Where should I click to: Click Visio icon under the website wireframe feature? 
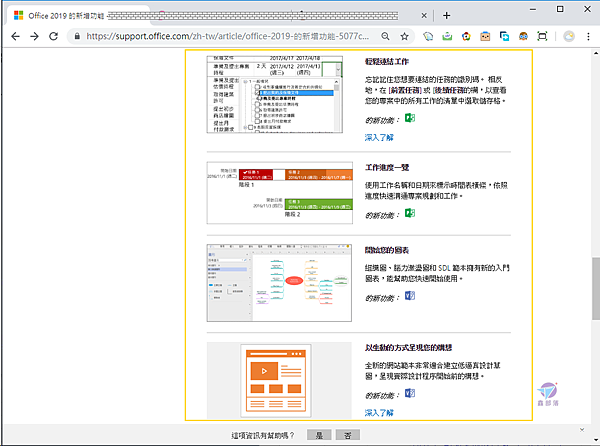[x=410, y=393]
